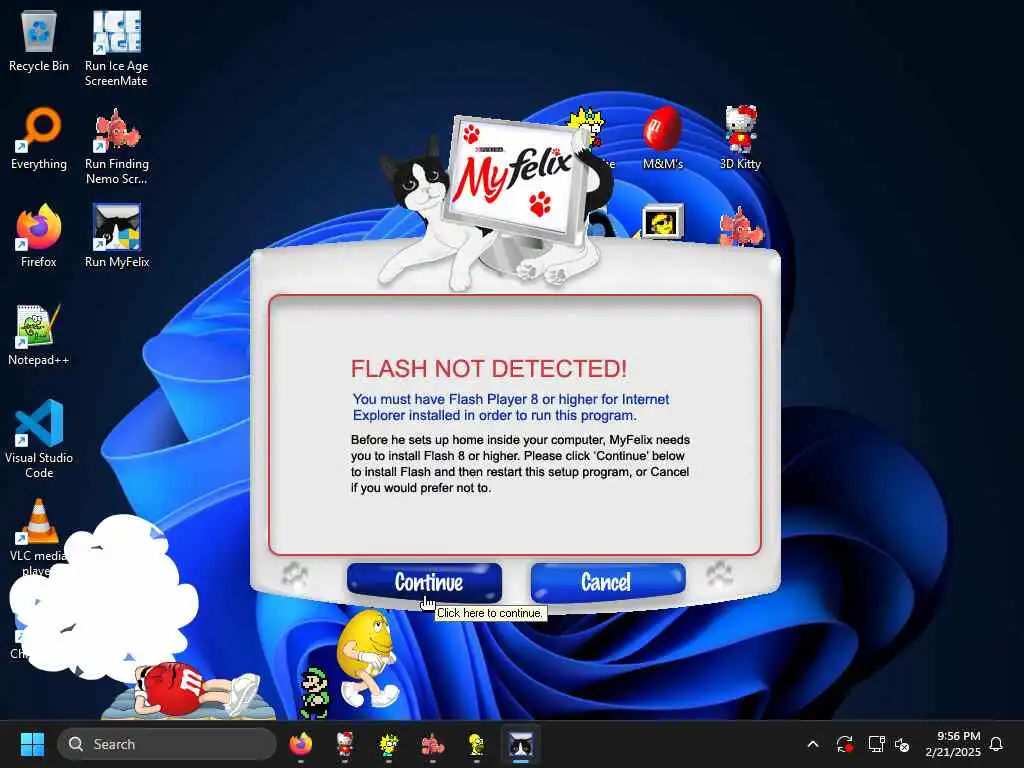Select the unlabeled Nemo icon below 3D Kitty
Viewport: 1024px width, 768px height.
(x=740, y=225)
